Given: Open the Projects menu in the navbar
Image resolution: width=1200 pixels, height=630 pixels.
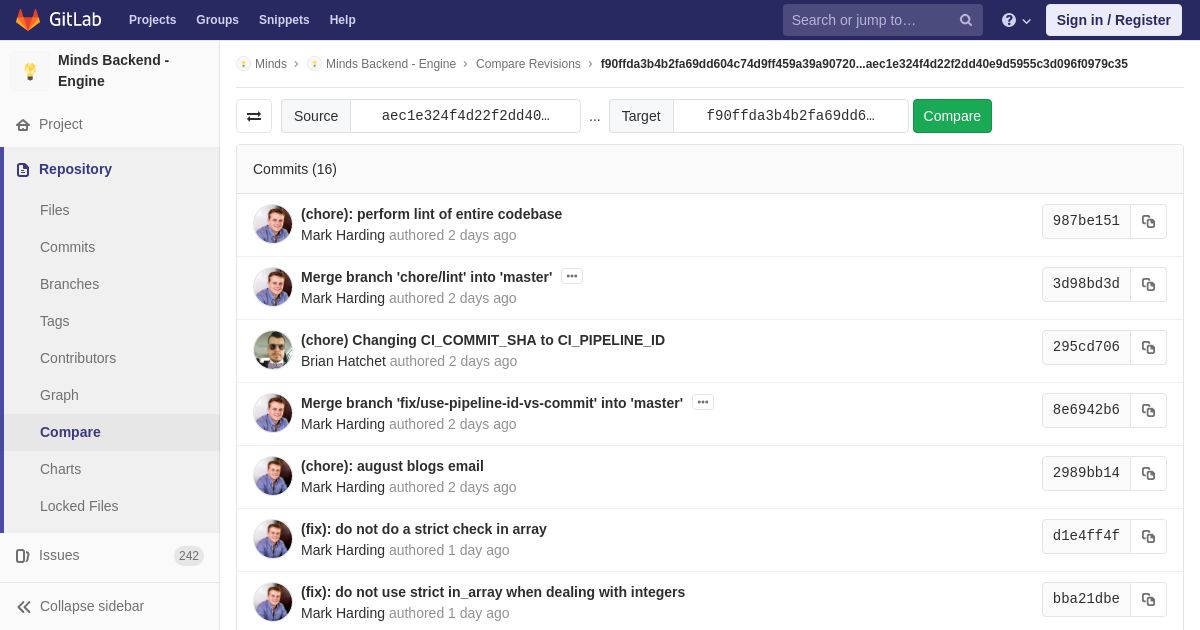Looking at the screenshot, I should (x=152, y=20).
